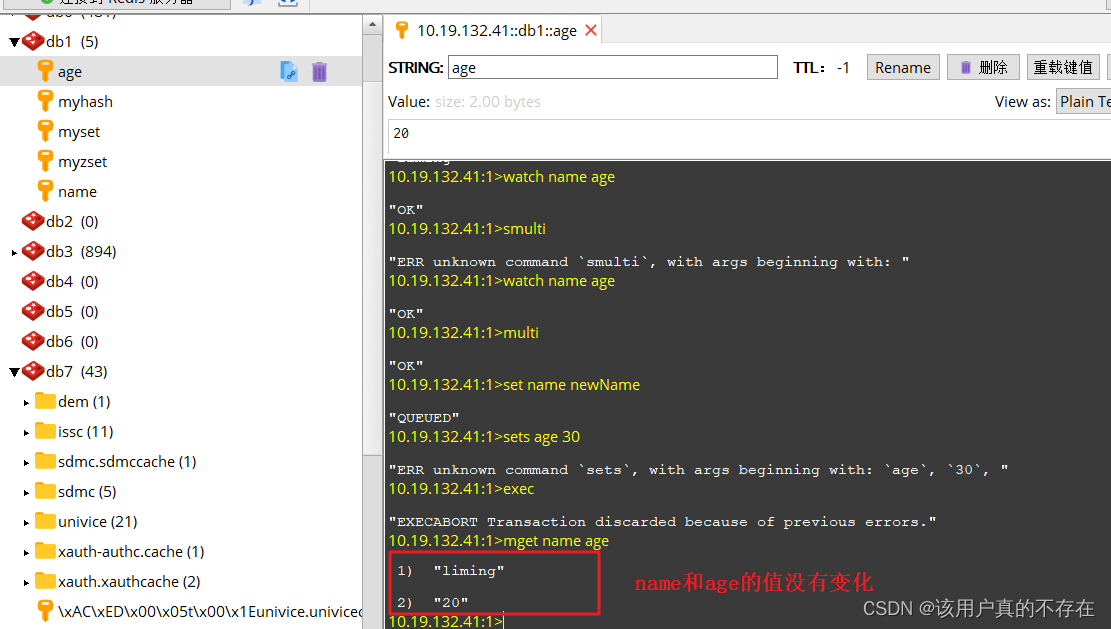Click the db1 database icon
This screenshot has width=1111, height=629.
[x=33, y=41]
